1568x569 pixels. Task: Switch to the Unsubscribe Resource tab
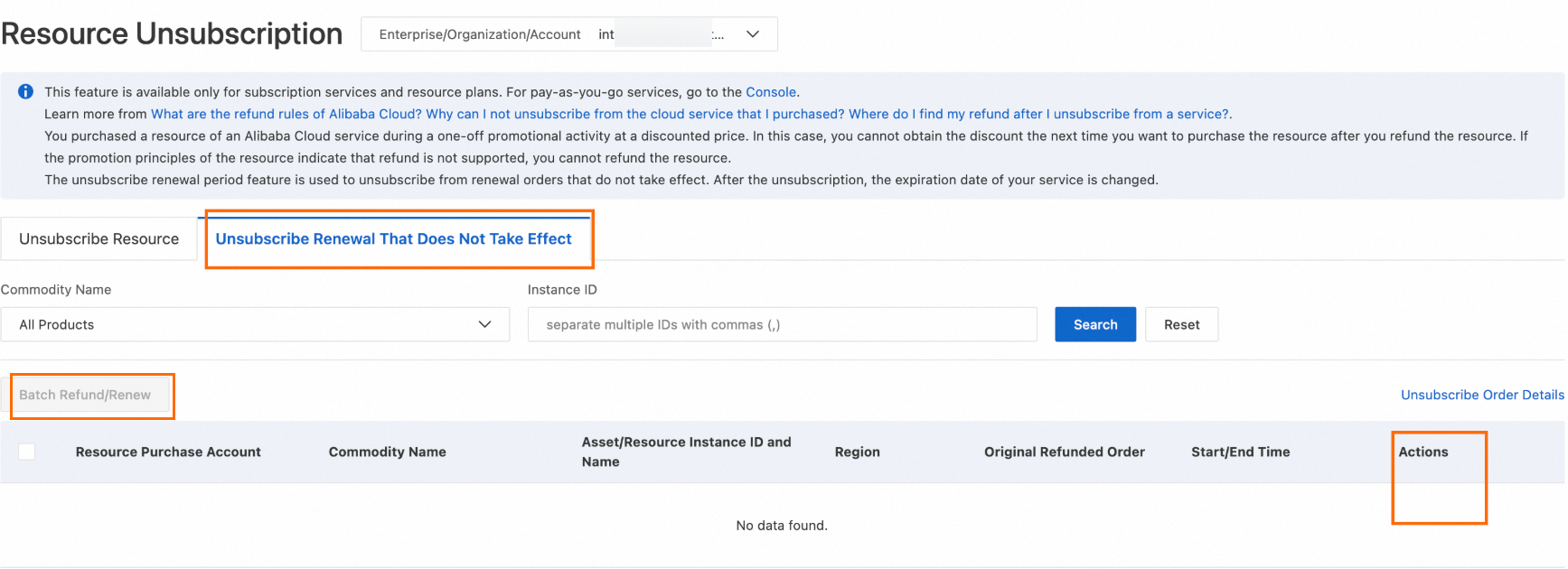tap(99, 238)
